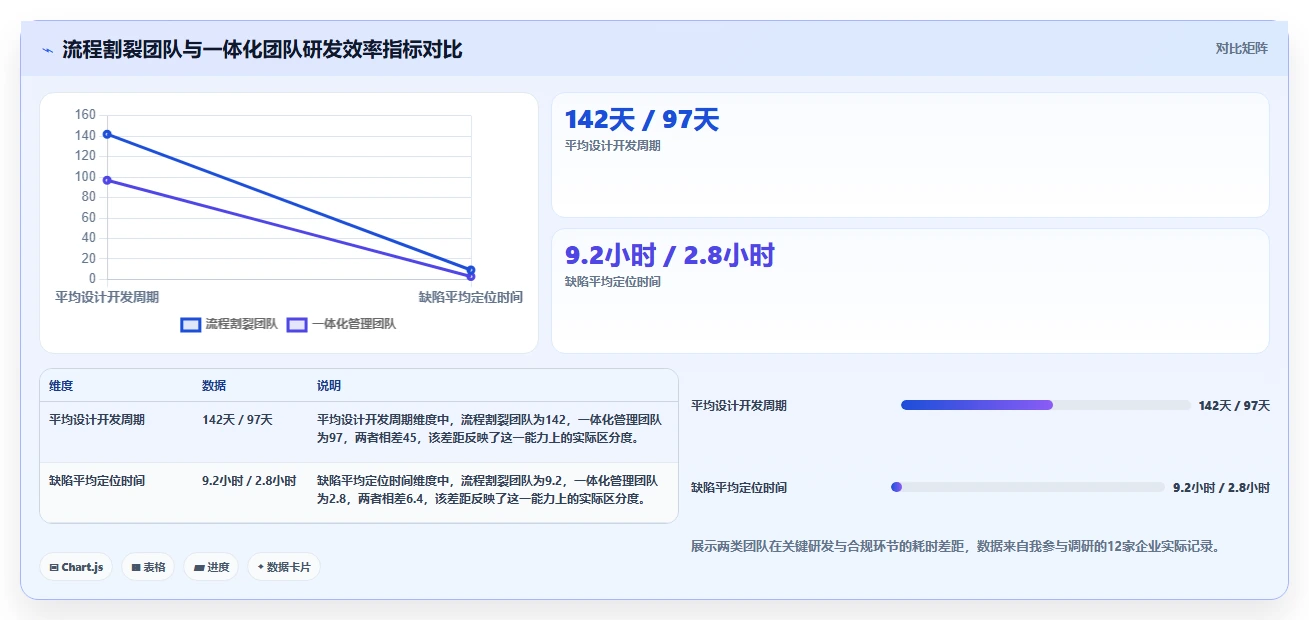
Task: Click progress value 142天 / 97天 at bar end
Action: (x=1234, y=406)
